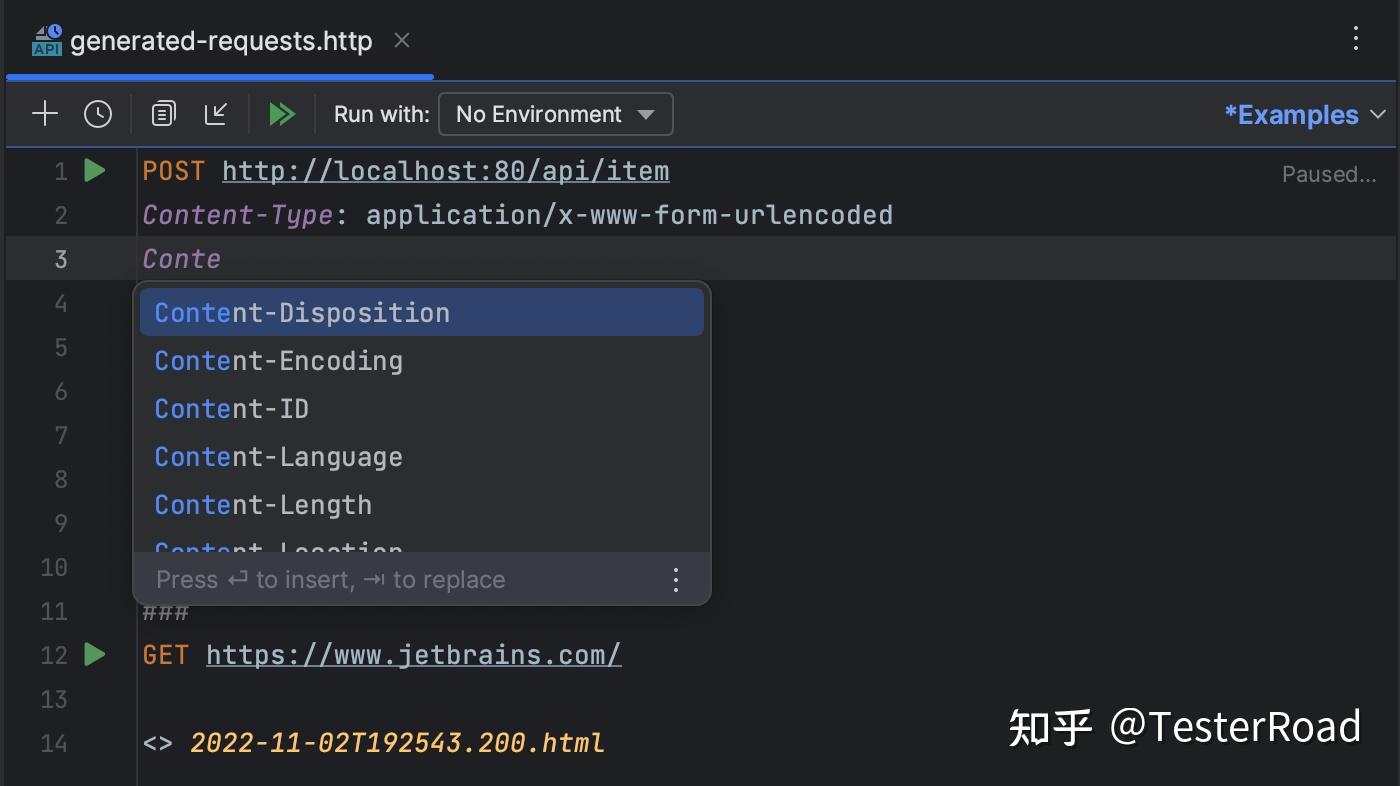Viewport: 1400px width, 786px height.
Task: Open the kebab menu at top right
Action: point(1355,38)
